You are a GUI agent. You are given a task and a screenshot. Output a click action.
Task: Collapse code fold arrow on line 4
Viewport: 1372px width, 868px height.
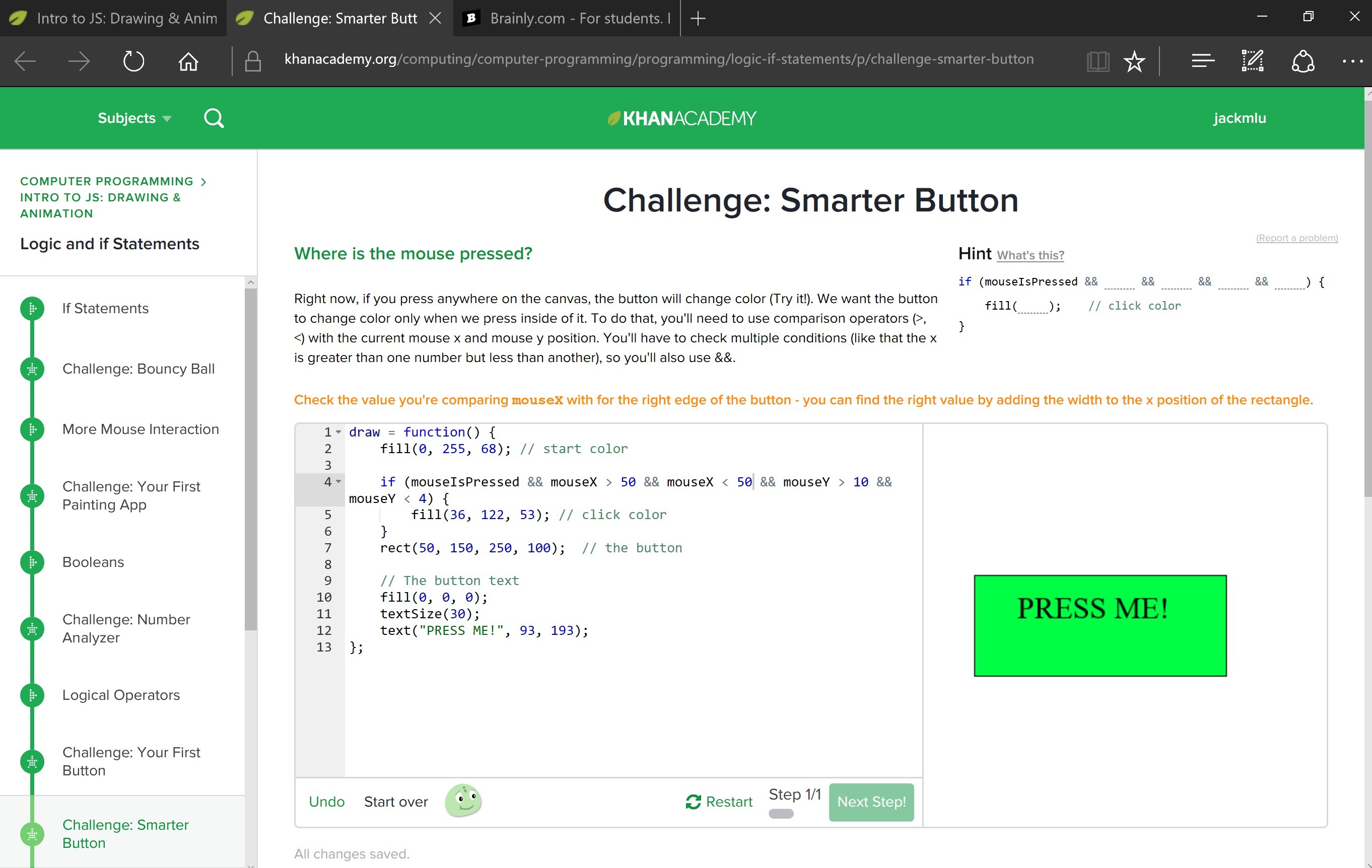pos(338,482)
